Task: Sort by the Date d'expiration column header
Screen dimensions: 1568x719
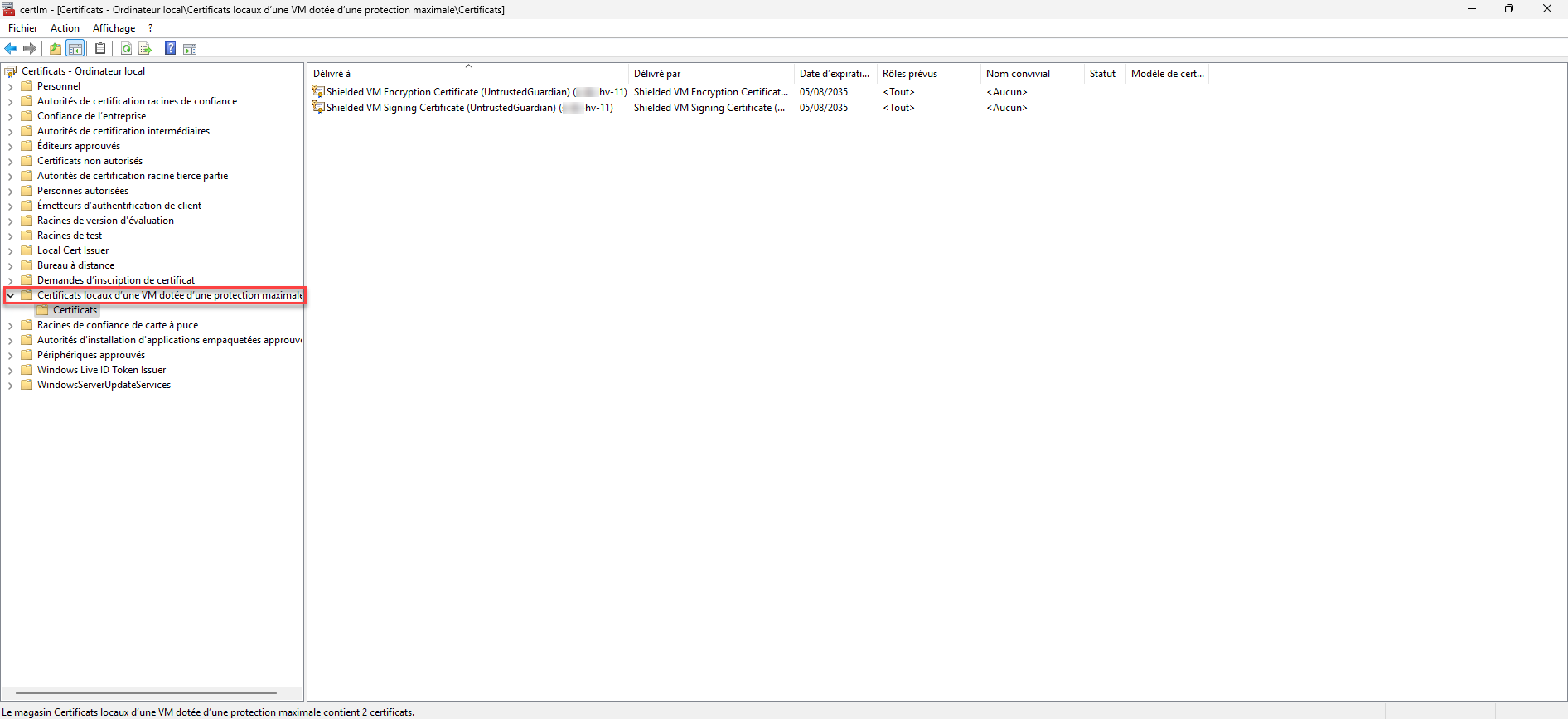Action: point(834,74)
